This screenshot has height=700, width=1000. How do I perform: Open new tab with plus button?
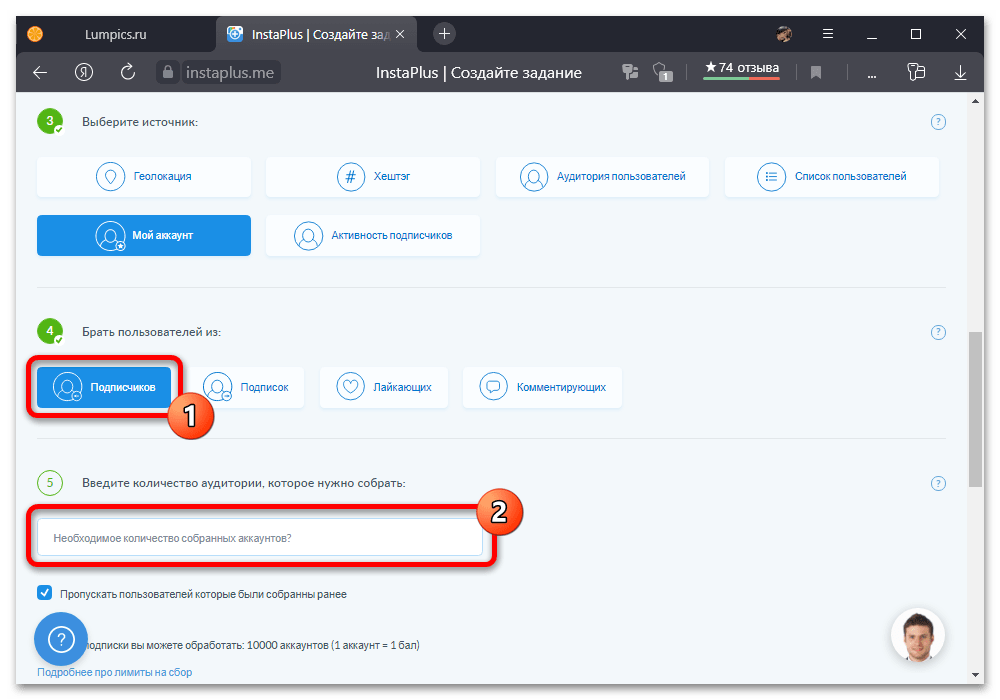(x=445, y=33)
